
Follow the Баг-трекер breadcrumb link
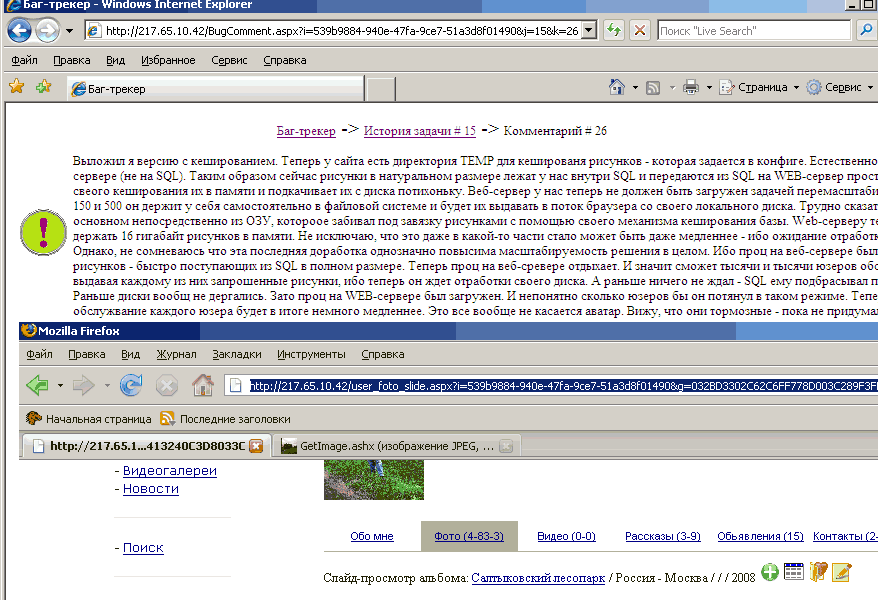306,131
